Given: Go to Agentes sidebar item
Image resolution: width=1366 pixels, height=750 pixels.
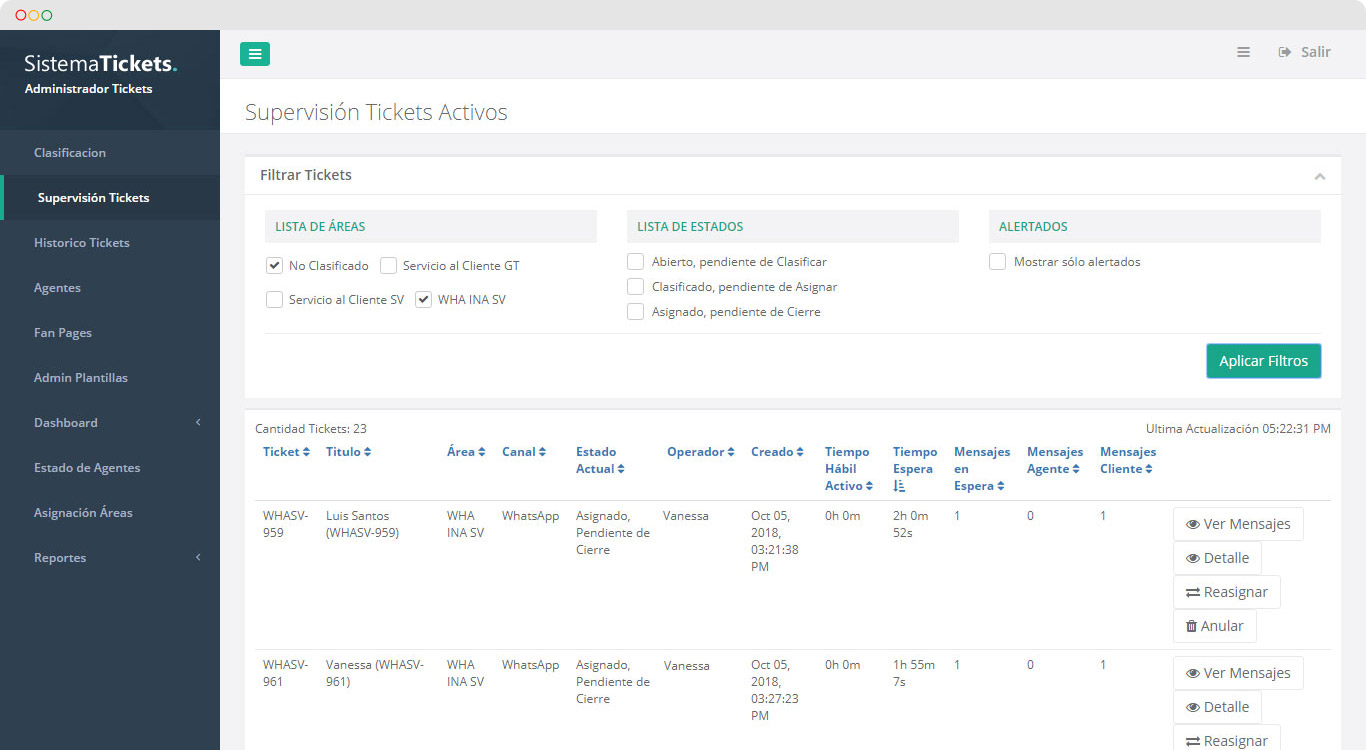Looking at the screenshot, I should [x=110, y=288].
